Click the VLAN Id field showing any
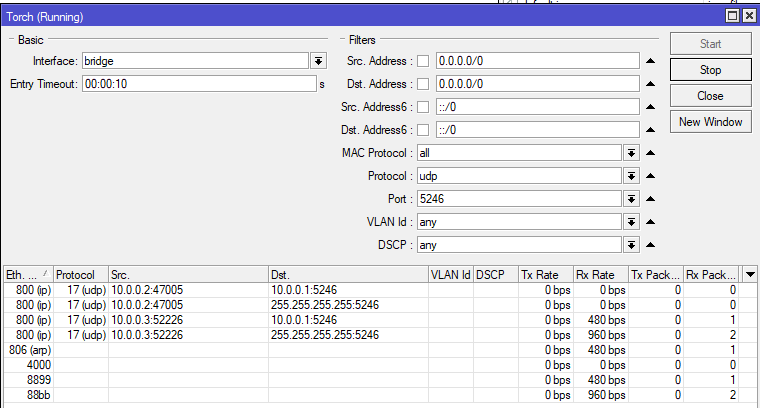 [519, 222]
